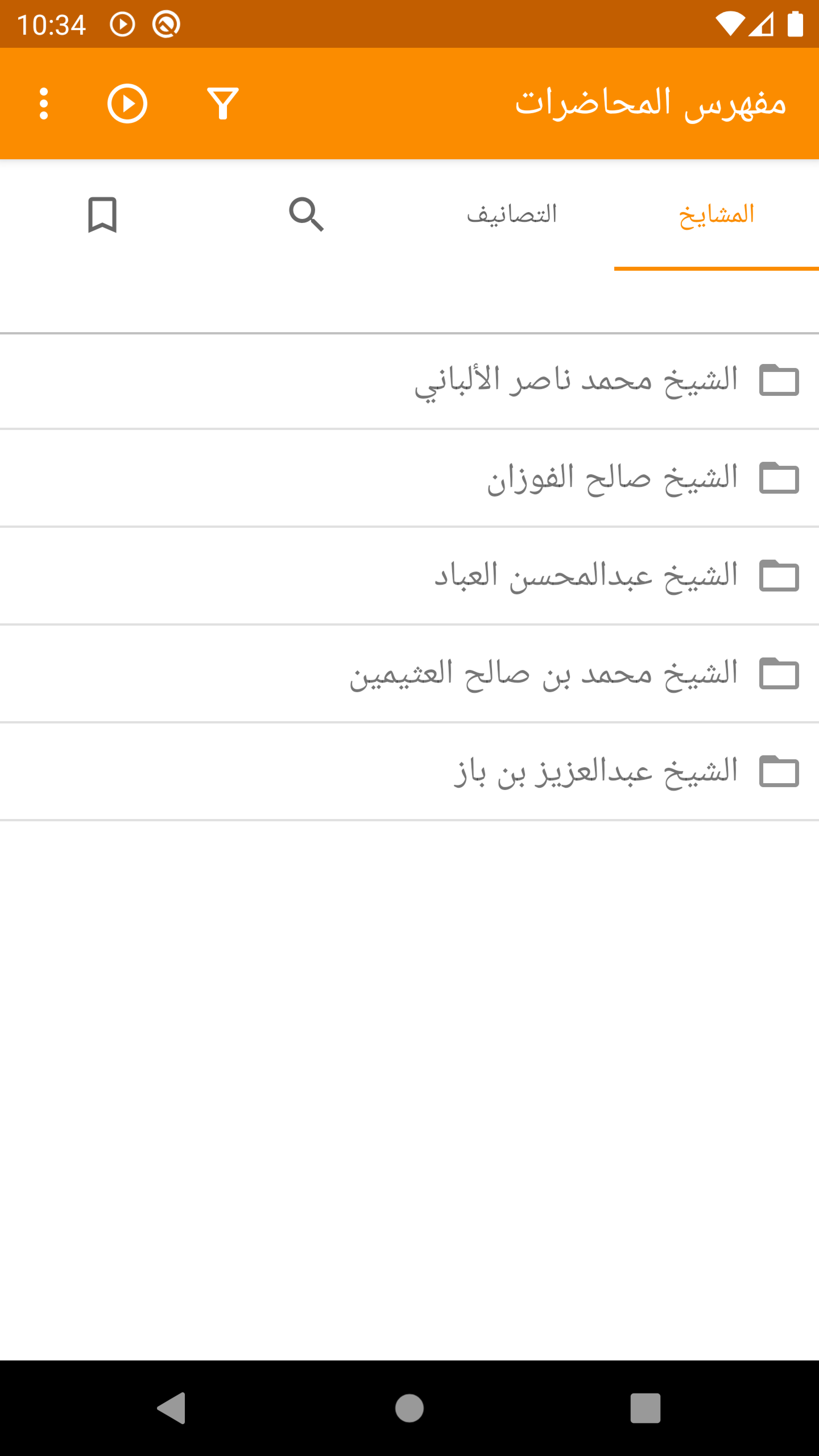Tap folder icon beside الشيخ محمد بن صالح العثيمين
This screenshot has height=1456, width=819.
(x=779, y=673)
